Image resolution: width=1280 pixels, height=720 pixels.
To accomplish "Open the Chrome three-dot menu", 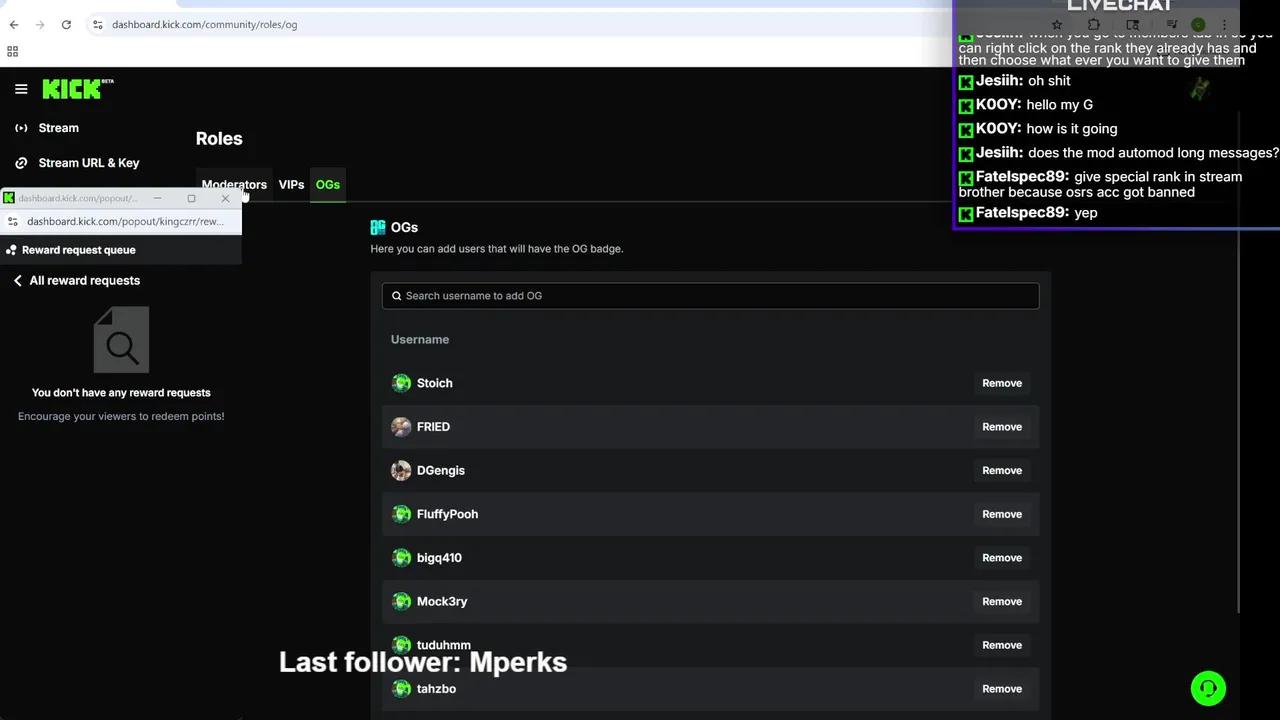I will 1224,24.
